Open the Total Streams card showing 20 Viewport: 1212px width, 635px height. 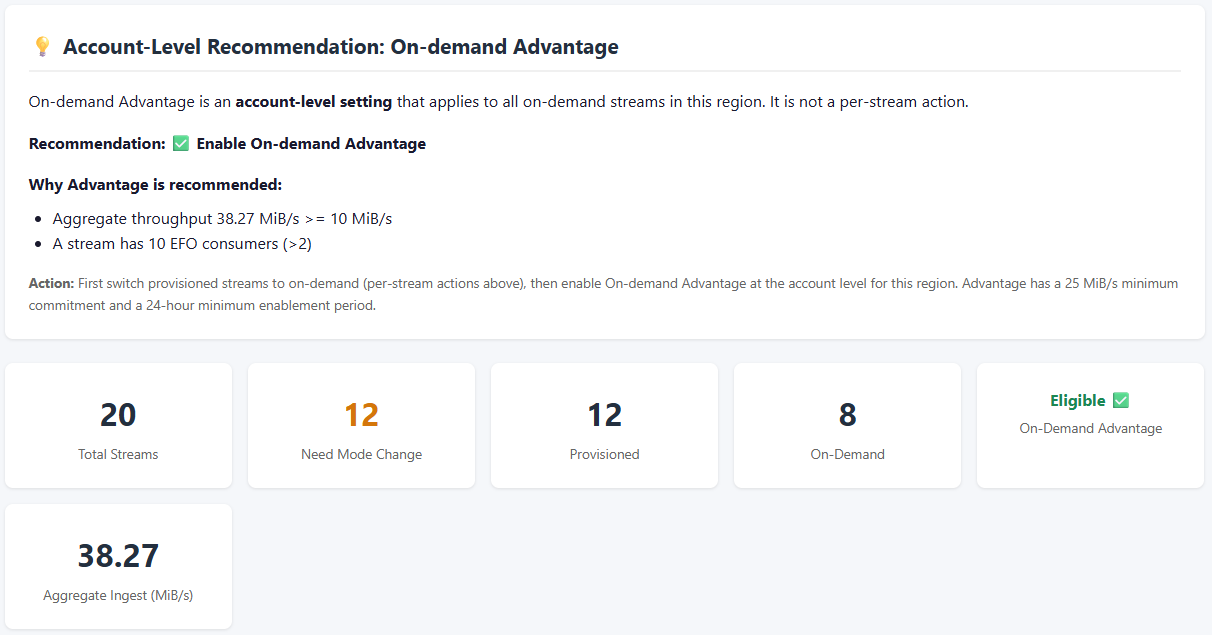[x=118, y=425]
